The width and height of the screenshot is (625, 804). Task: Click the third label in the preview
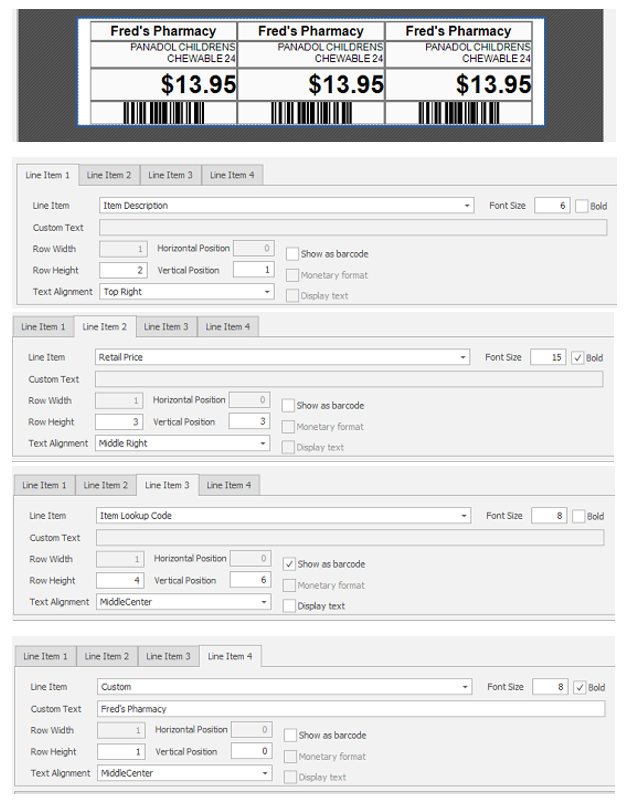tap(459, 72)
